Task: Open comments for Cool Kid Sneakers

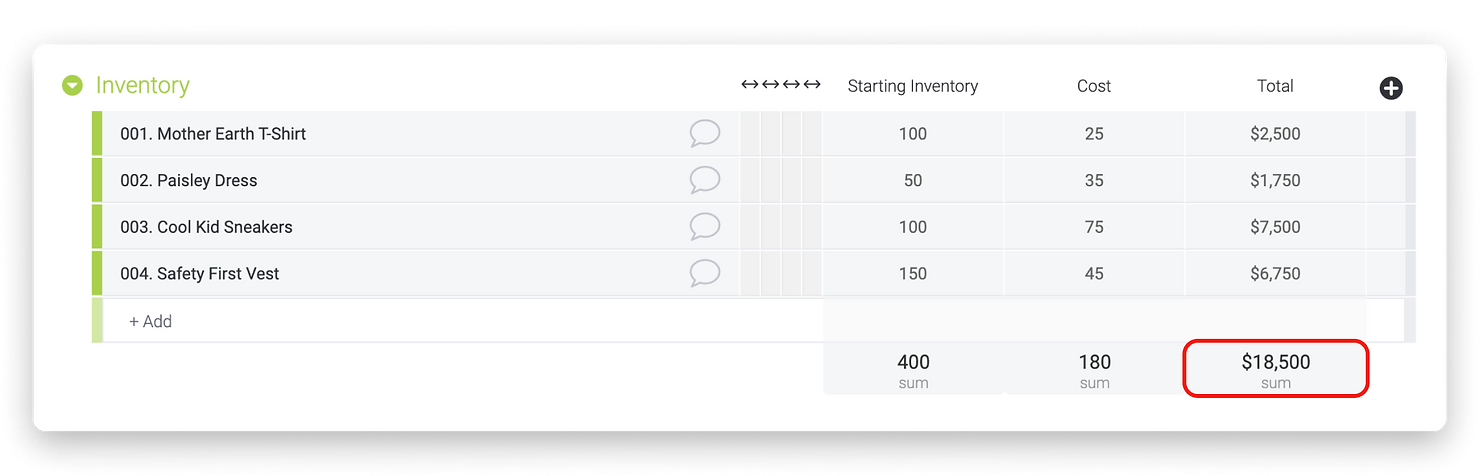Action: (x=705, y=227)
